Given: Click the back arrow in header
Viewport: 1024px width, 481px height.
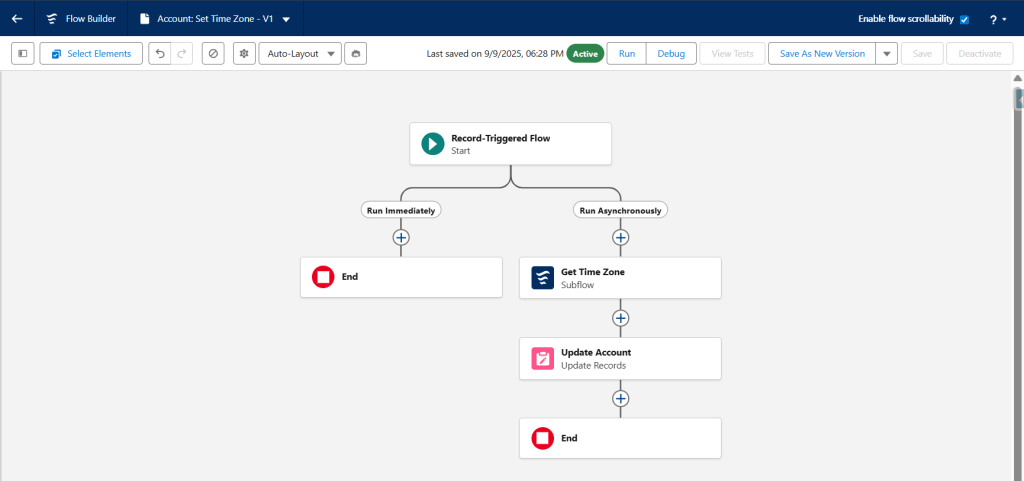Looking at the screenshot, I should click(17, 19).
